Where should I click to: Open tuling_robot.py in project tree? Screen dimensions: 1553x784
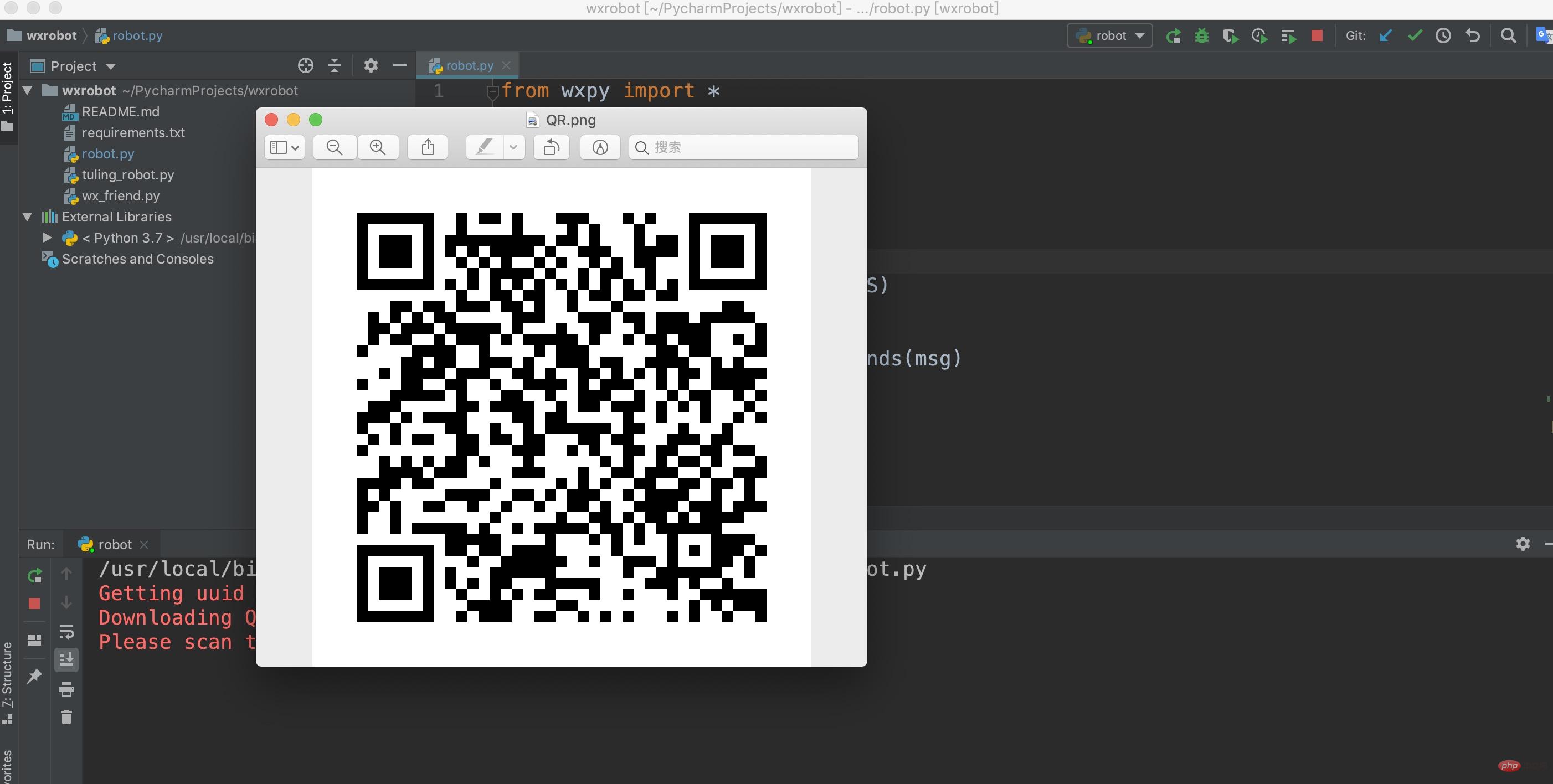point(128,175)
